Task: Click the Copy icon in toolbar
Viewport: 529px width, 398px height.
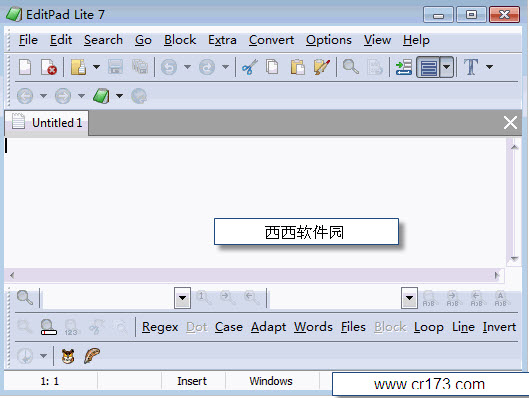Action: point(272,67)
